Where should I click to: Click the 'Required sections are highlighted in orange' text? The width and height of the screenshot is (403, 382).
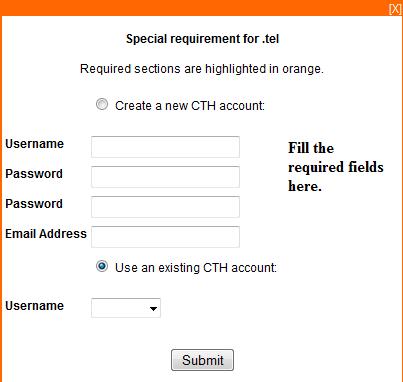pos(202,69)
